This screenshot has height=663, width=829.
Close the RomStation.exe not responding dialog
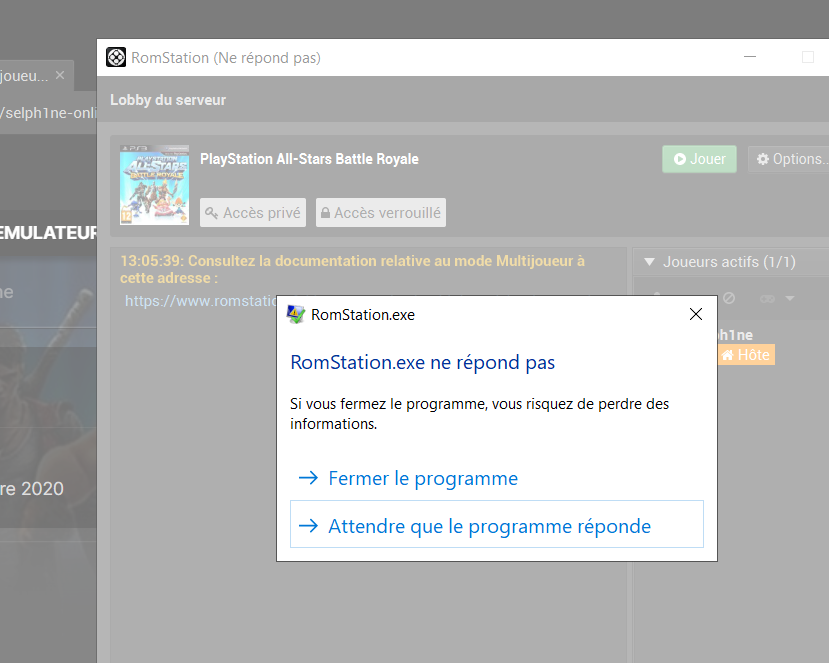(696, 314)
